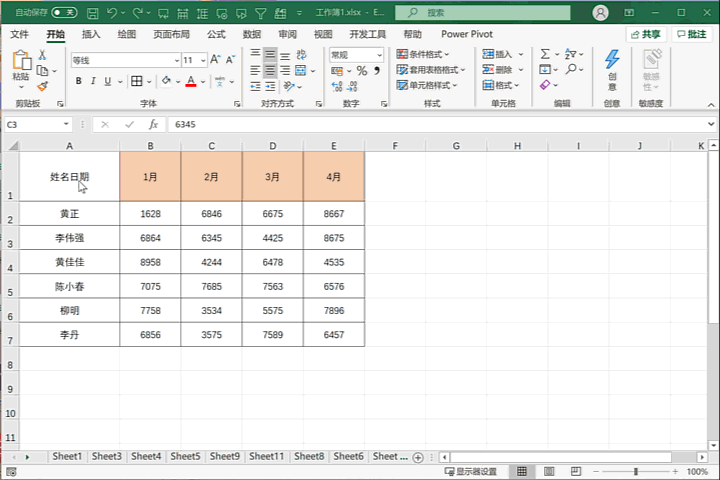Apply percent style to cell
The image size is (720, 480).
[x=362, y=71]
